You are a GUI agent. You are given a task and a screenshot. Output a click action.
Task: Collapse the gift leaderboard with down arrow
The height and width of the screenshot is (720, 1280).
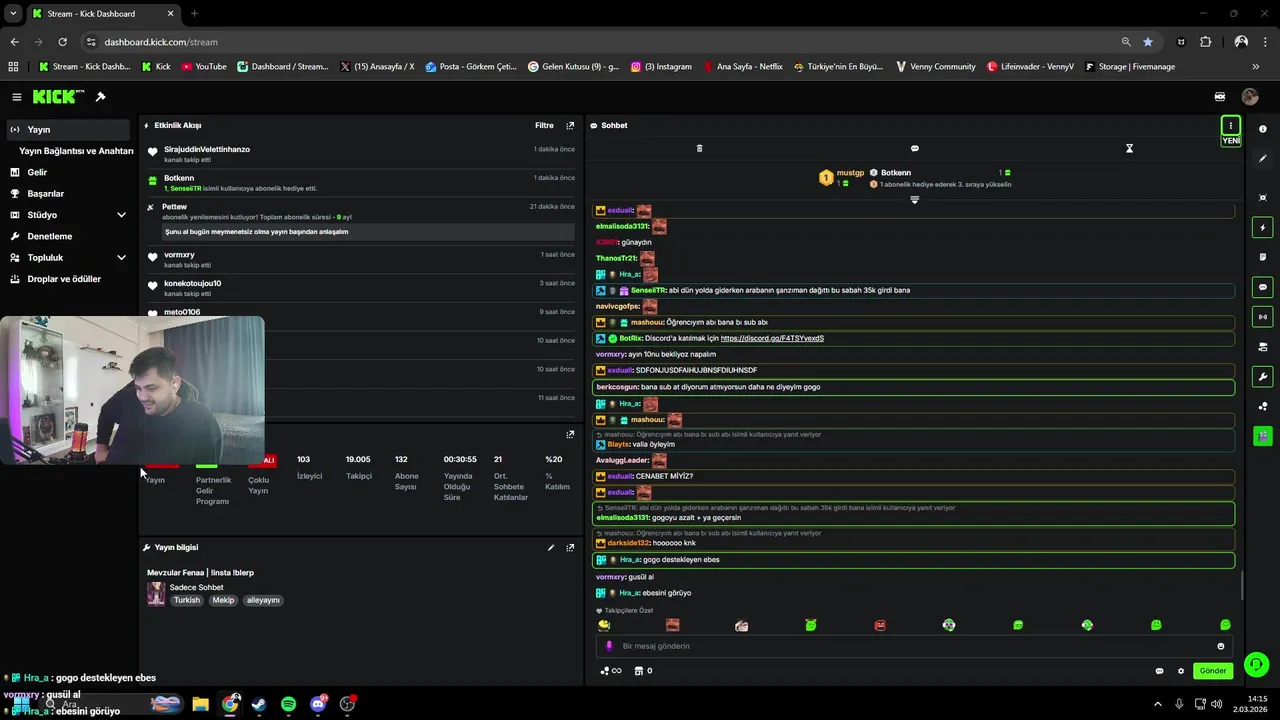tap(914, 200)
